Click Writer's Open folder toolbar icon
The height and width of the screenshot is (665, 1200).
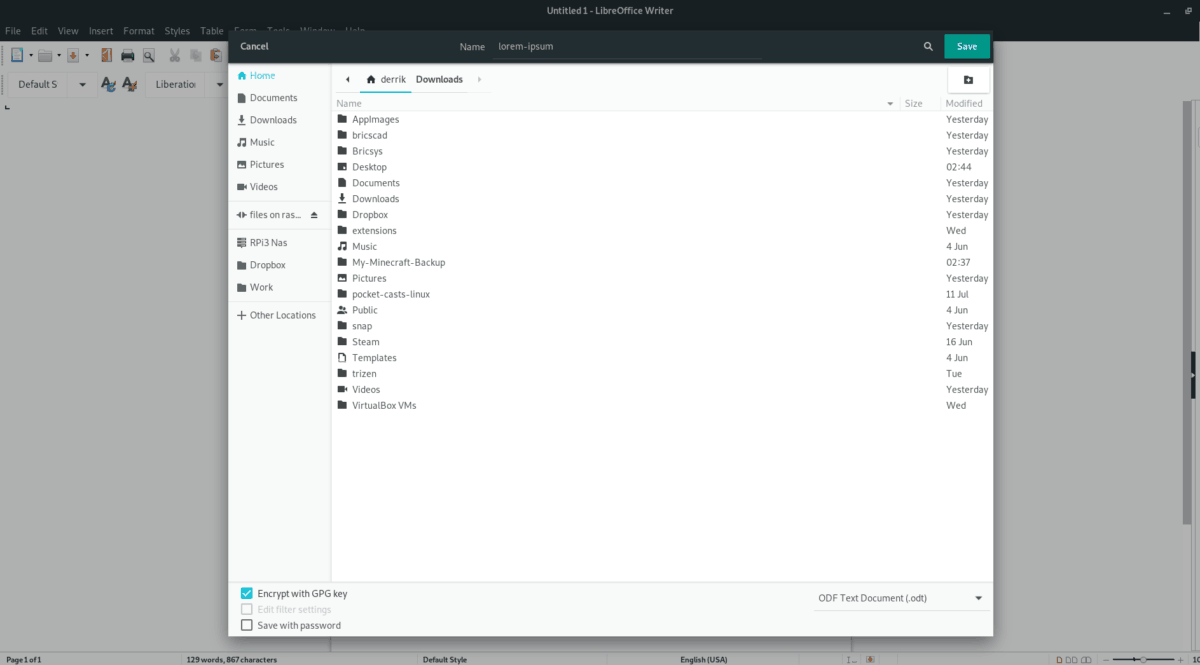(45, 55)
